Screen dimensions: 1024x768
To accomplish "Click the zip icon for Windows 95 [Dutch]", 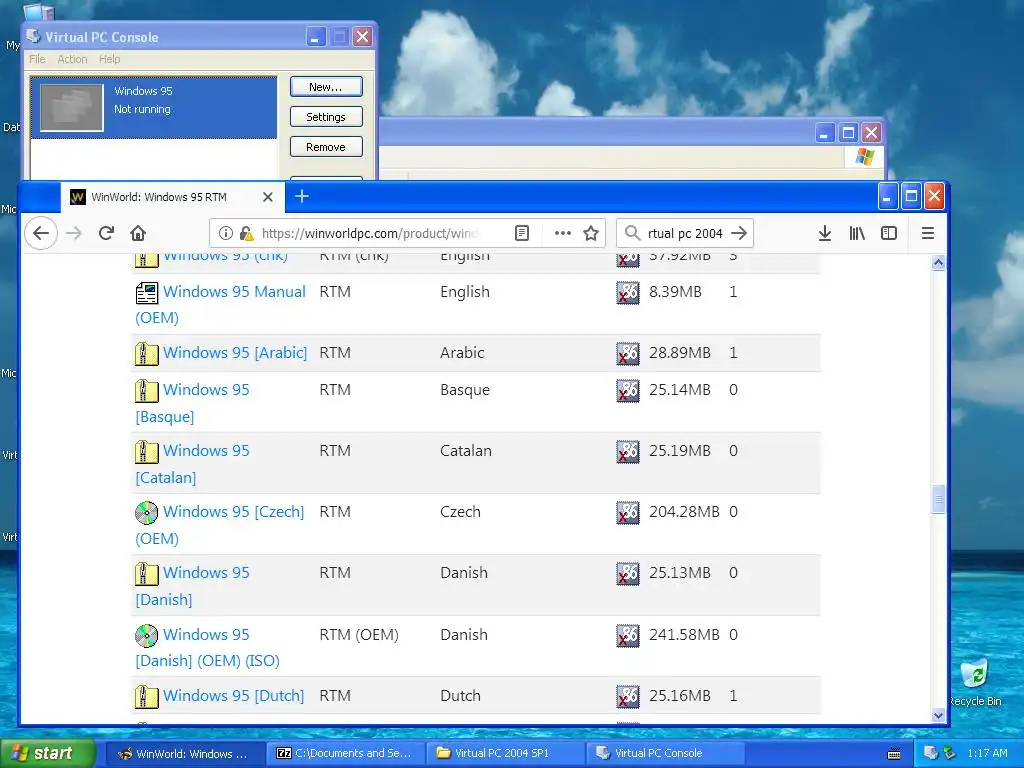I will 146,697.
